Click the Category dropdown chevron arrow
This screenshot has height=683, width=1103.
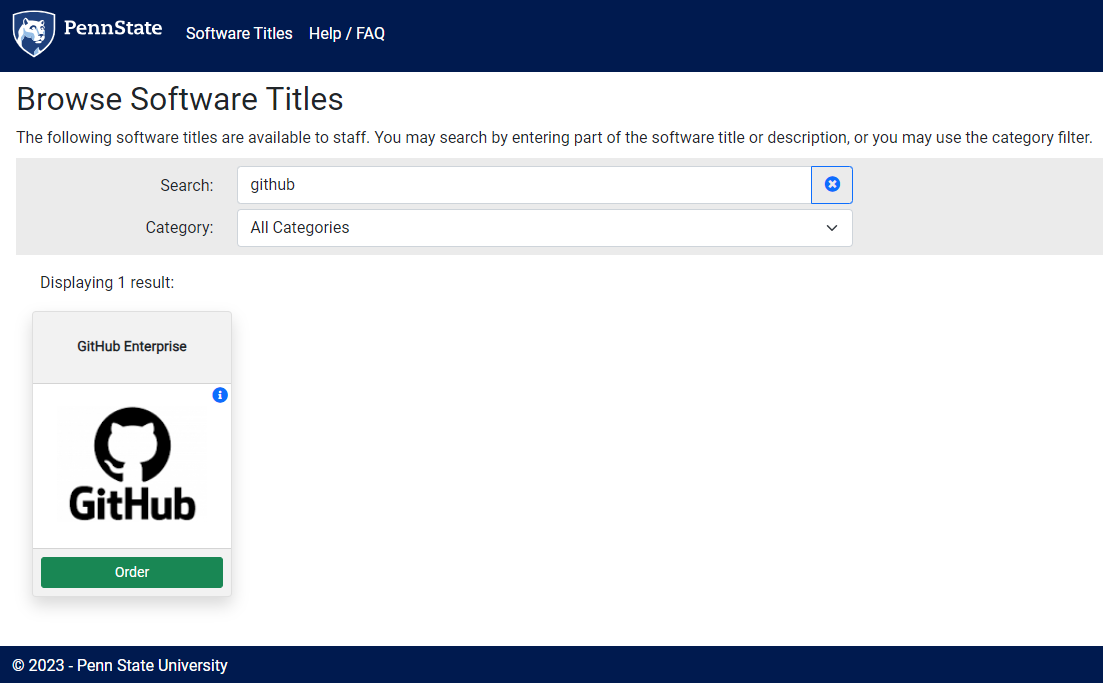[831, 227]
